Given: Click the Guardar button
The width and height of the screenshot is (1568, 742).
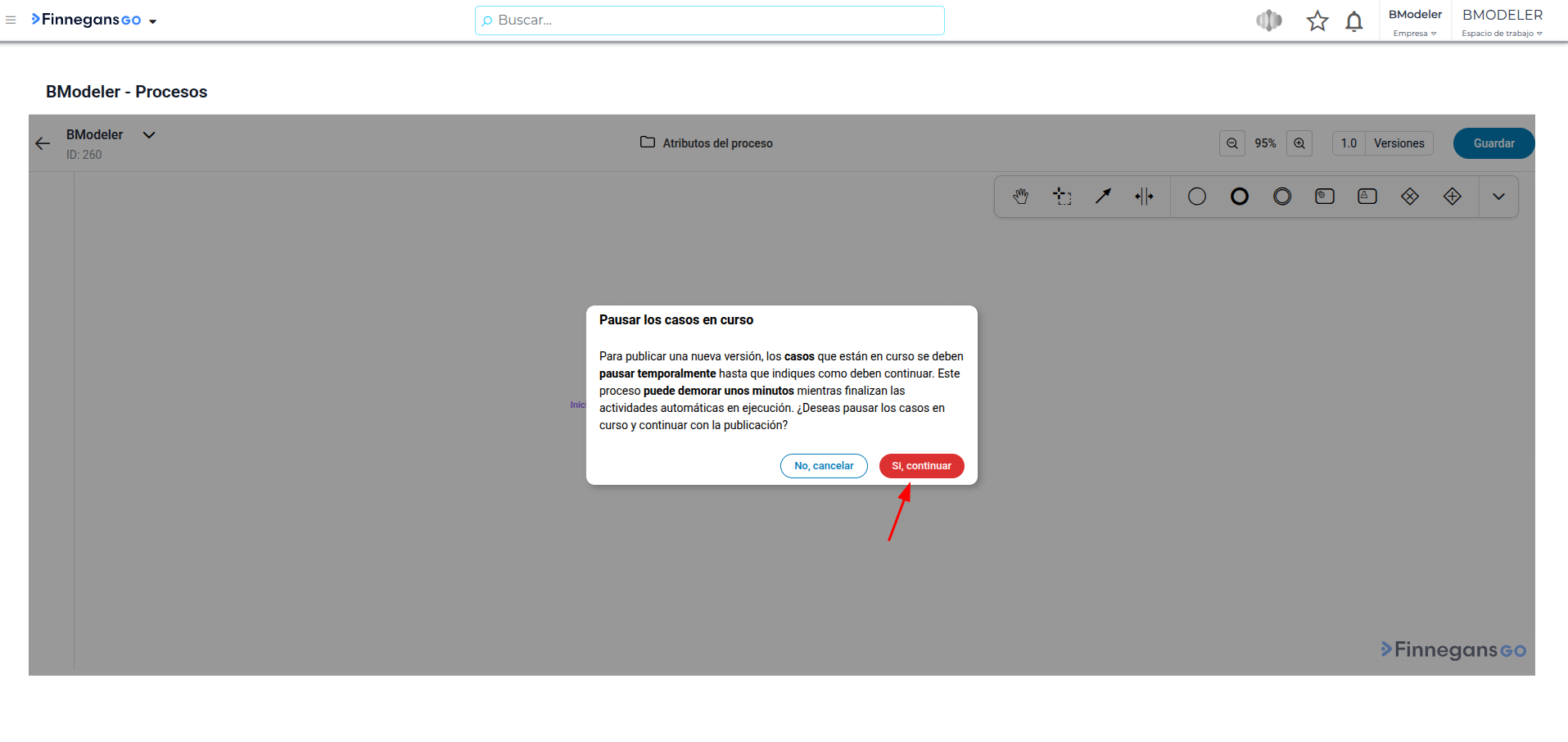Looking at the screenshot, I should coord(1493,143).
